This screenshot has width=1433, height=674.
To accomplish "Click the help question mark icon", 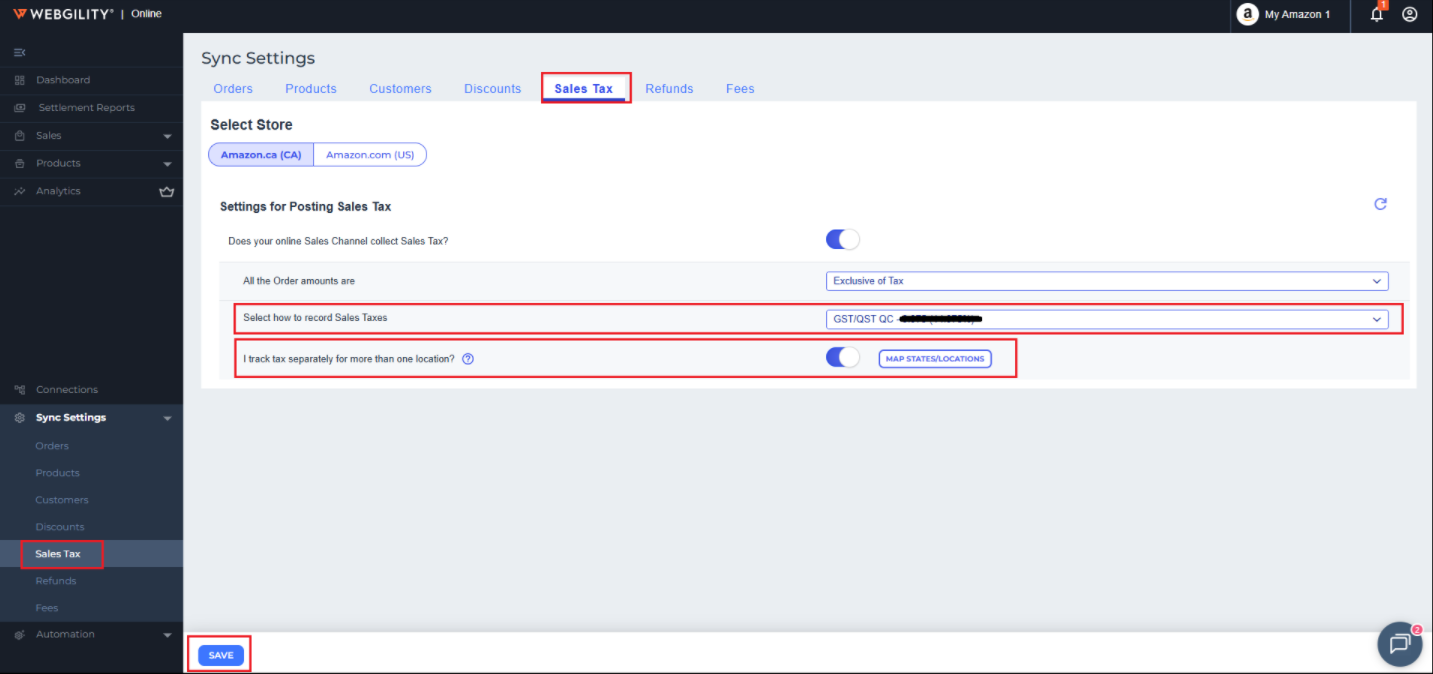I will (468, 359).
